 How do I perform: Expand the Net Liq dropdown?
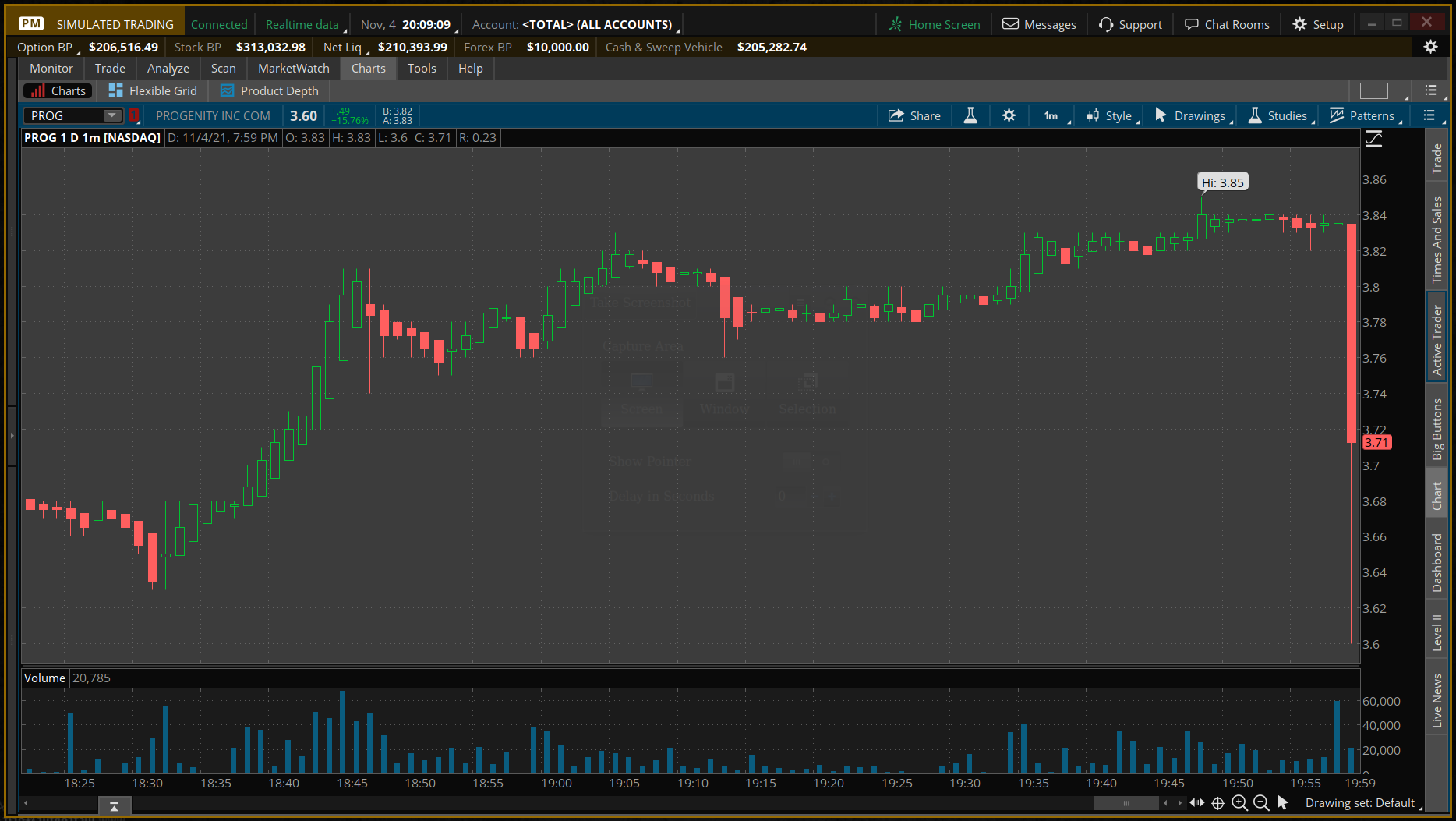346,48
